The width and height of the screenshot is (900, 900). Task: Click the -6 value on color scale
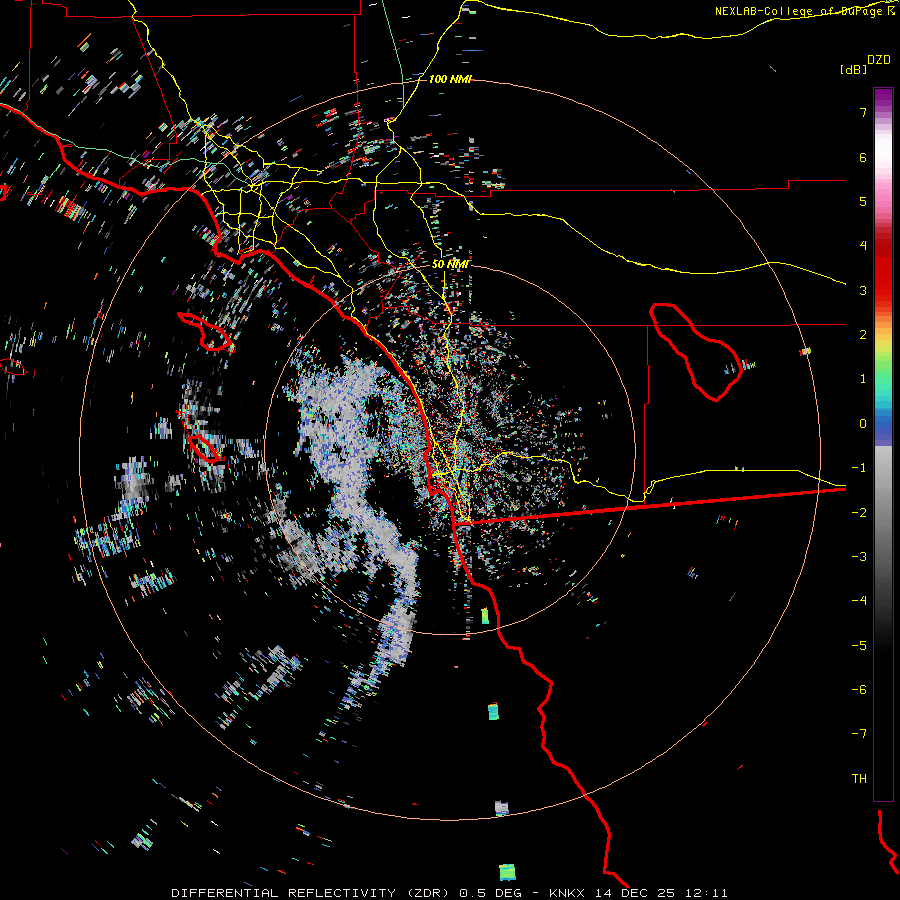(859, 690)
